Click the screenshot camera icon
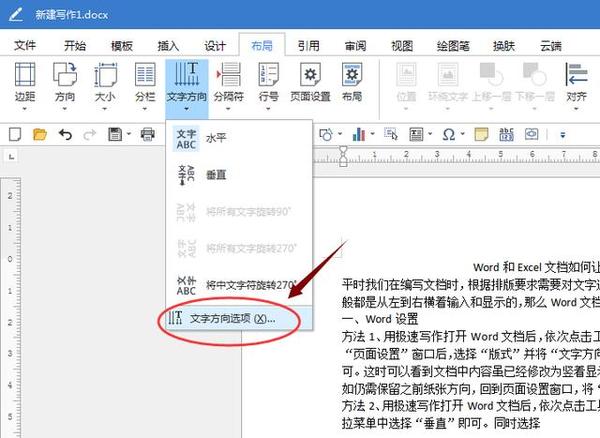Viewport: 600px width, 438px height. click(532, 135)
